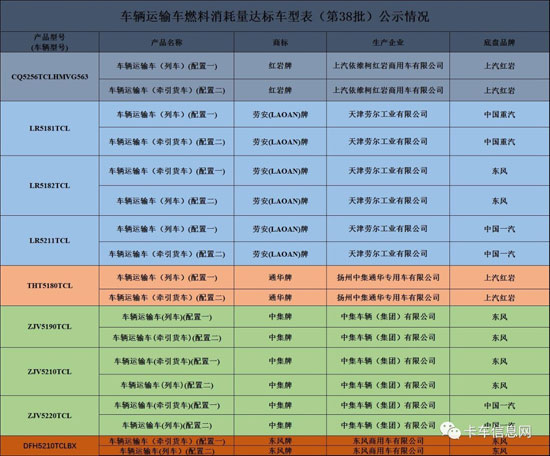Viewport: 550px width, 456px height.
Task: Click the 产品名称 column header
Action: tap(167, 42)
